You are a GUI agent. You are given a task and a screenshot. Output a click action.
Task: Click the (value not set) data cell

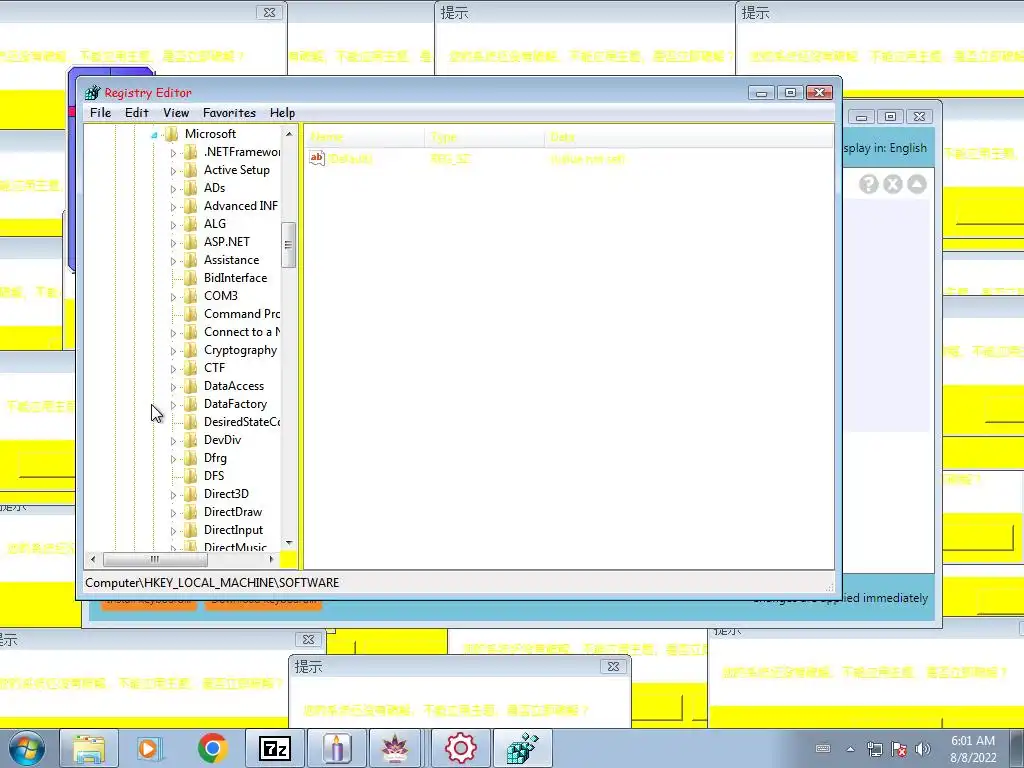[588, 159]
